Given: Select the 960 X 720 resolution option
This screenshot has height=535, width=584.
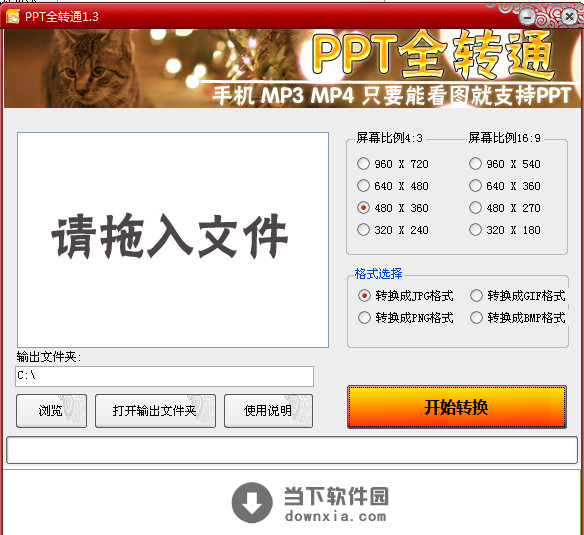Looking at the screenshot, I should 393,164.
